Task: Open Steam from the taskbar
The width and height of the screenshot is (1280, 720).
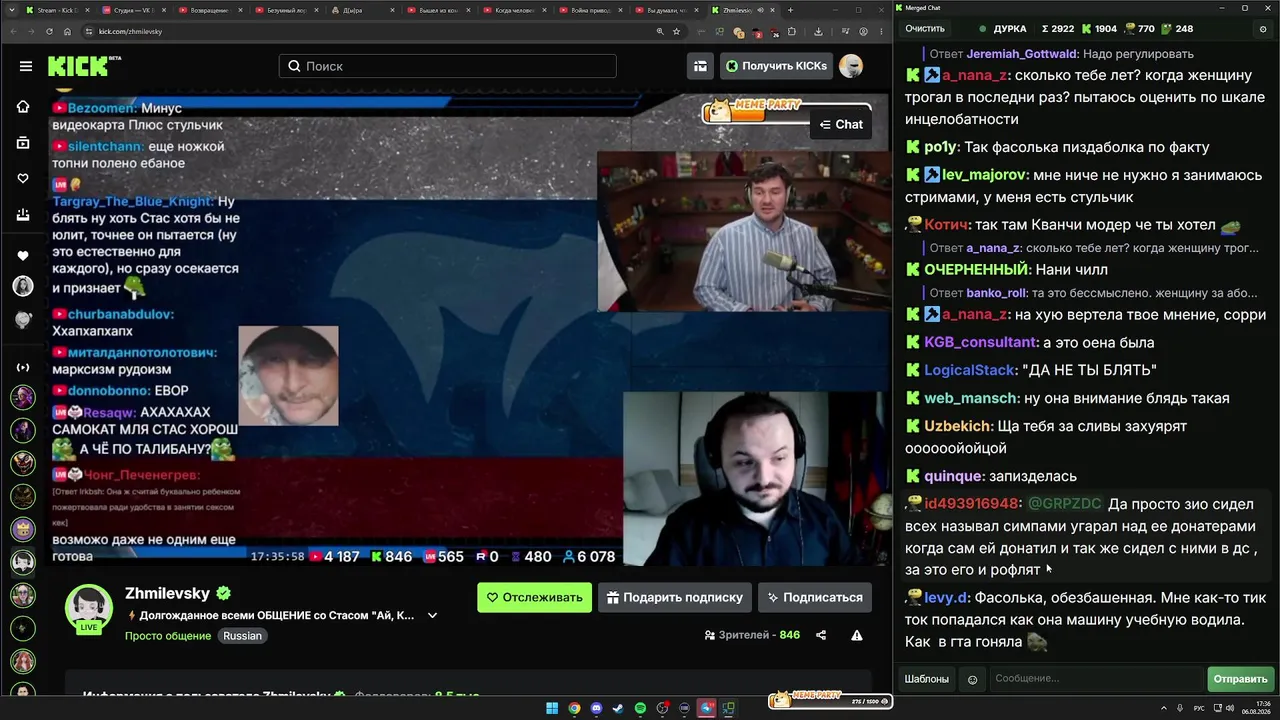Action: (619, 709)
